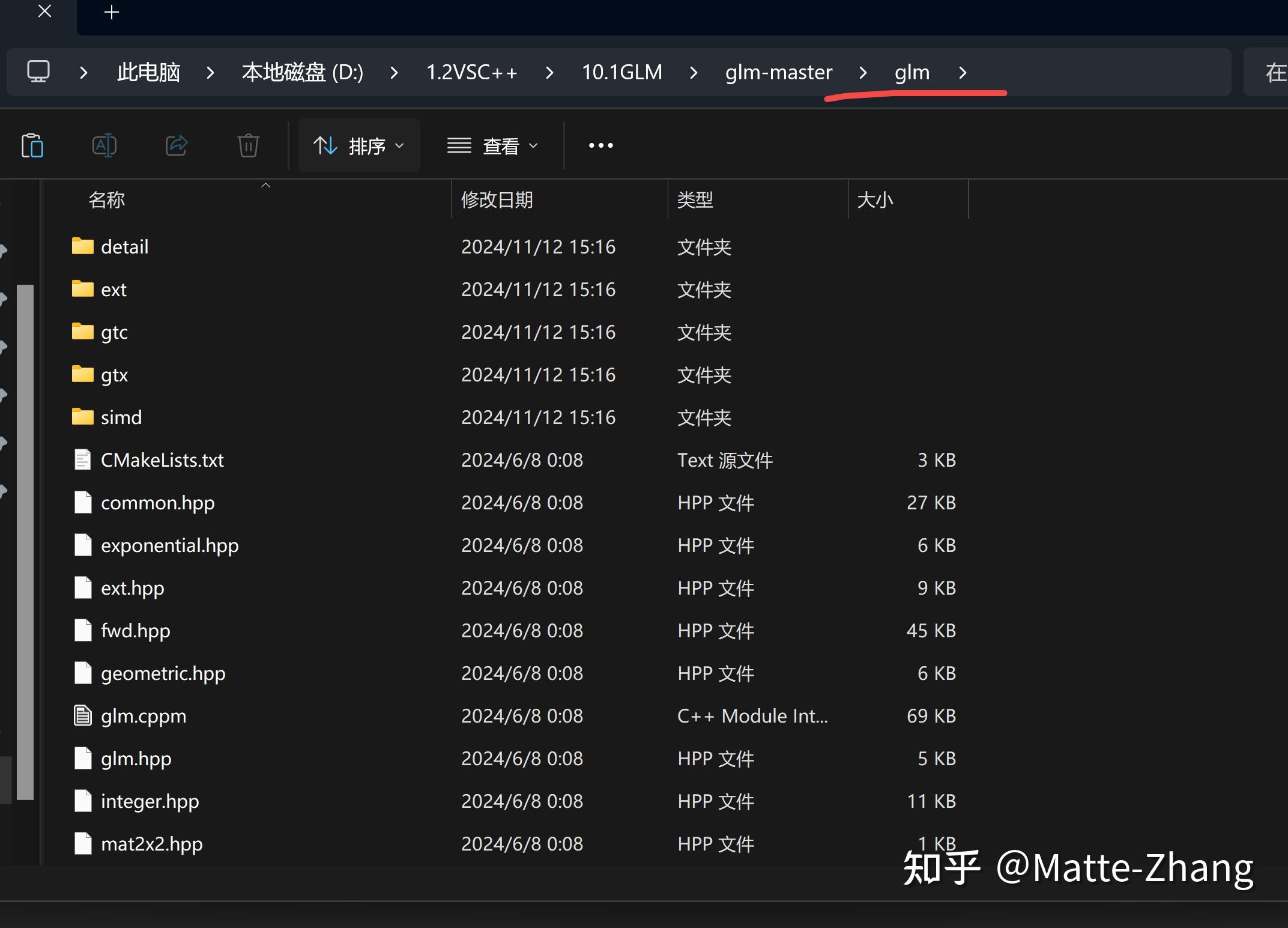Click the Rename icon in the toolbar
This screenshot has height=928, width=1288.
(104, 145)
